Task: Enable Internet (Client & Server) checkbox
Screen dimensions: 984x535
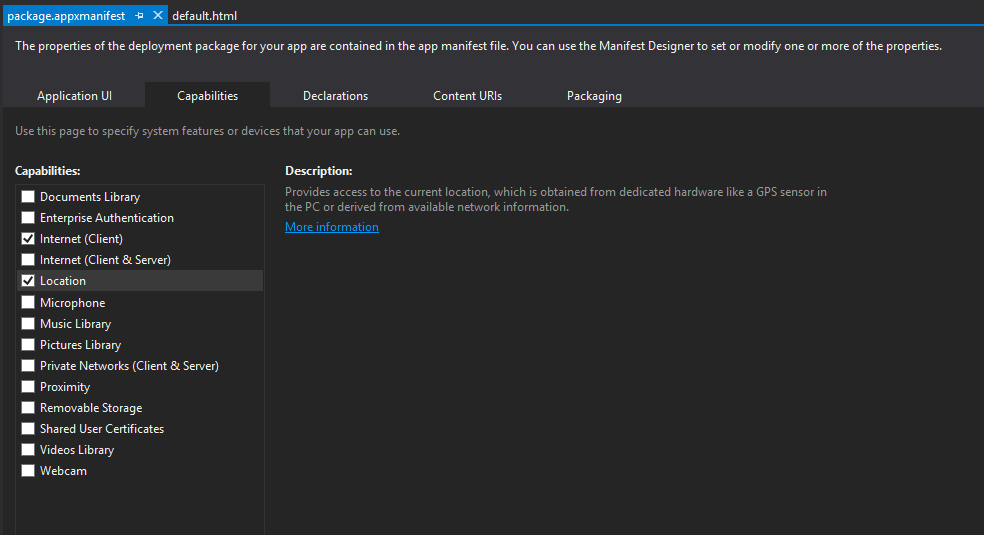Action: (x=28, y=260)
